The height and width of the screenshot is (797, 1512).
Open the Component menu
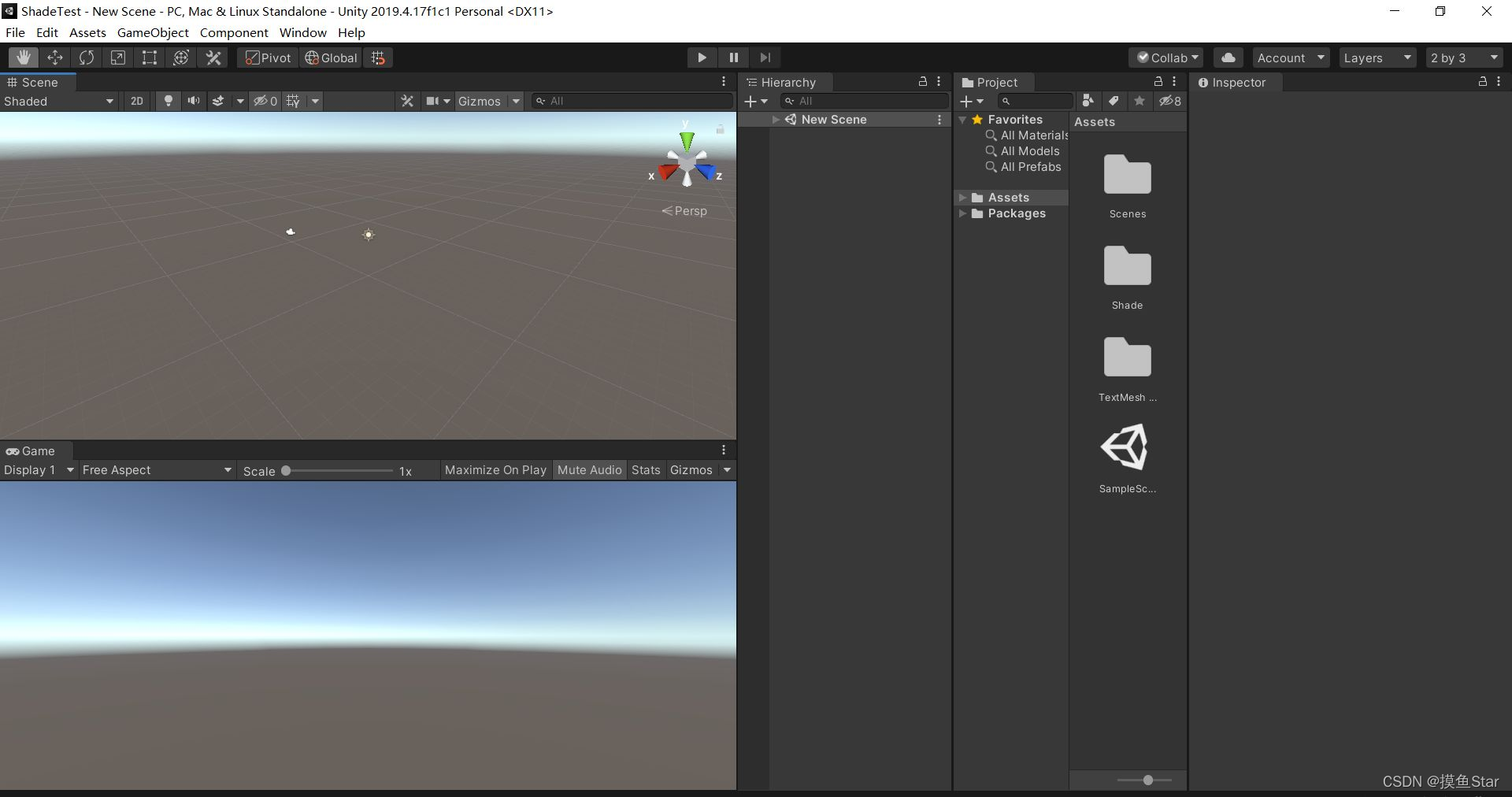tap(234, 32)
